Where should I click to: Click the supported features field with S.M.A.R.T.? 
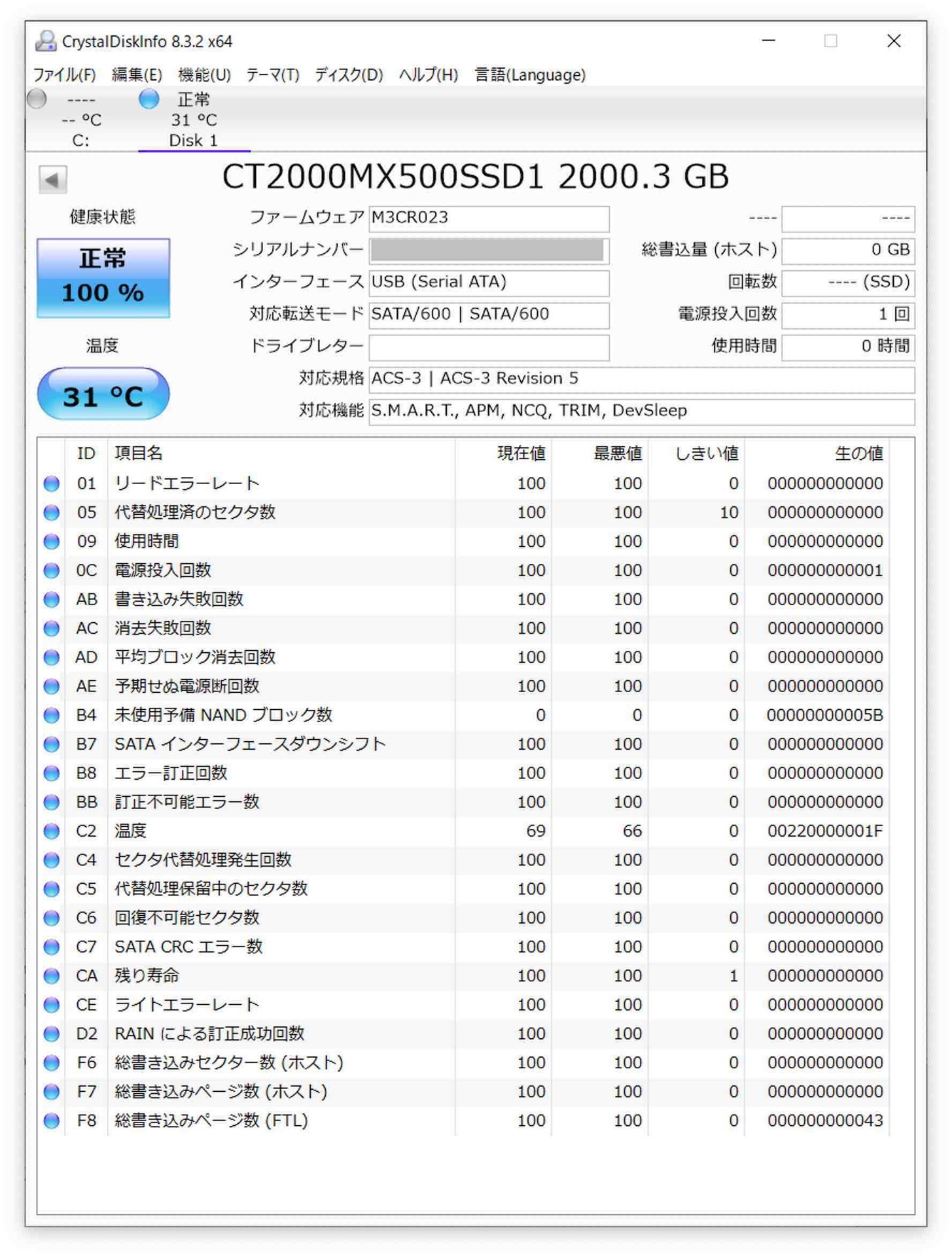[641, 411]
